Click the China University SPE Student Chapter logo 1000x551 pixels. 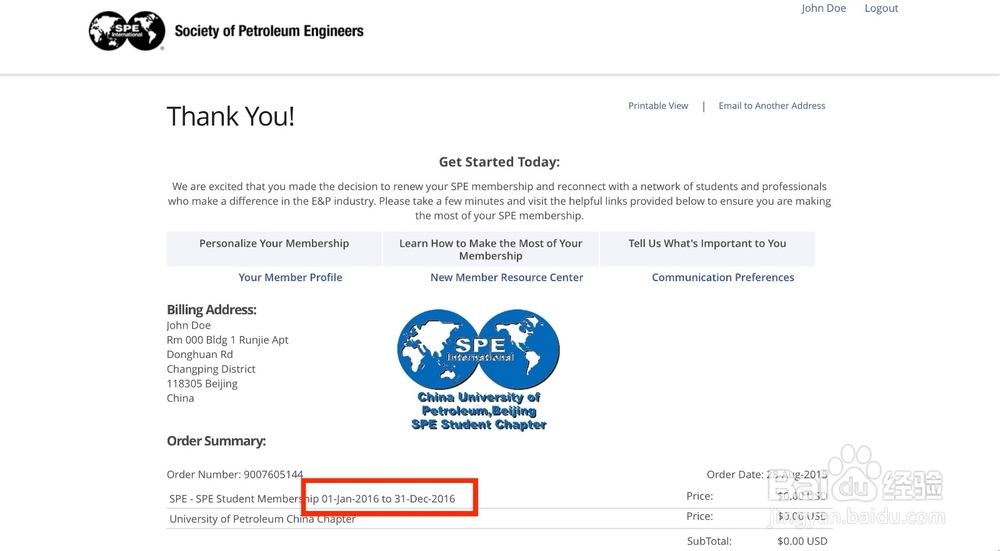pyautogui.click(x=478, y=370)
